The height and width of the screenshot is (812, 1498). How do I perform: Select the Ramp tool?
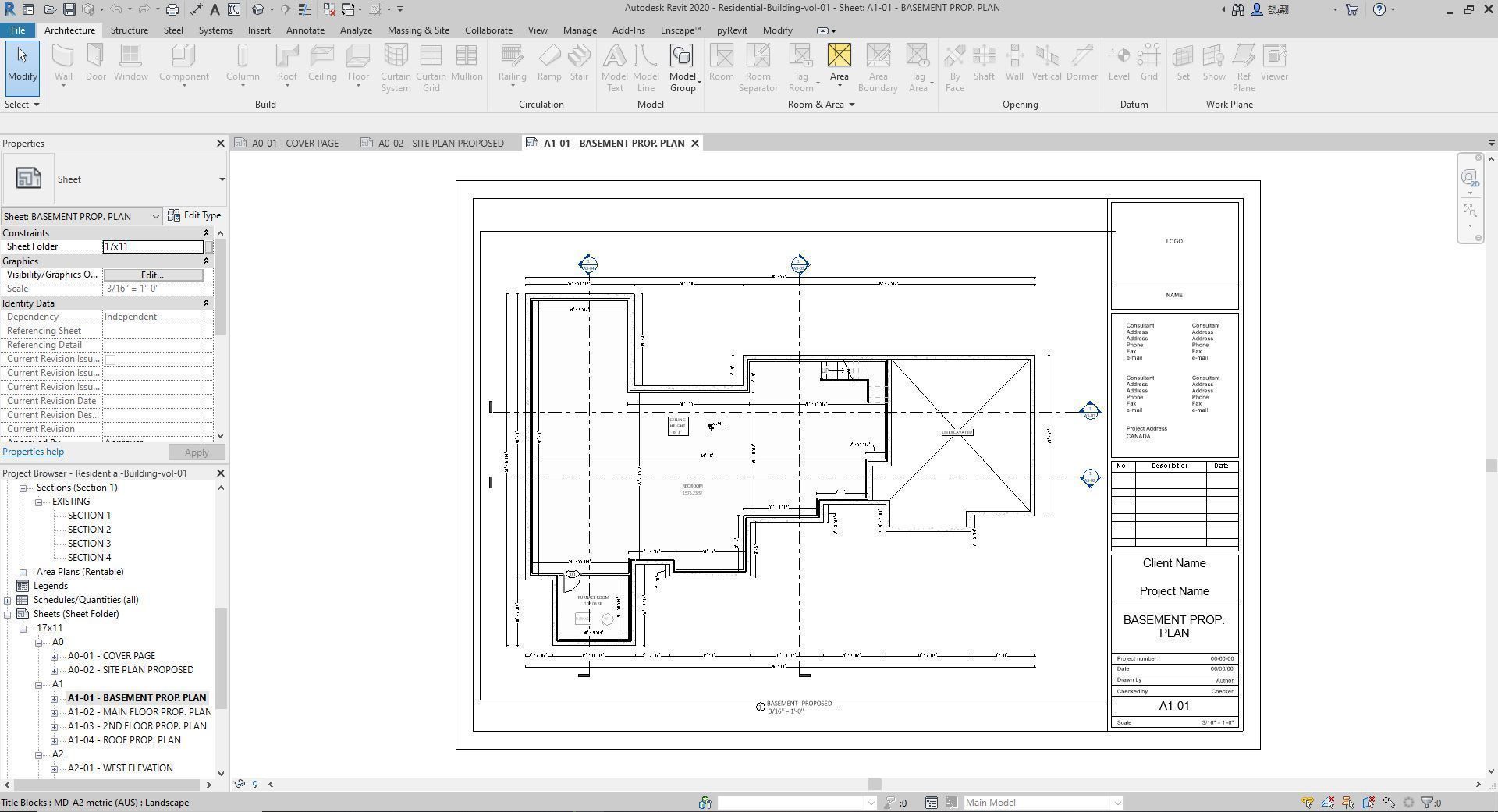point(549,63)
